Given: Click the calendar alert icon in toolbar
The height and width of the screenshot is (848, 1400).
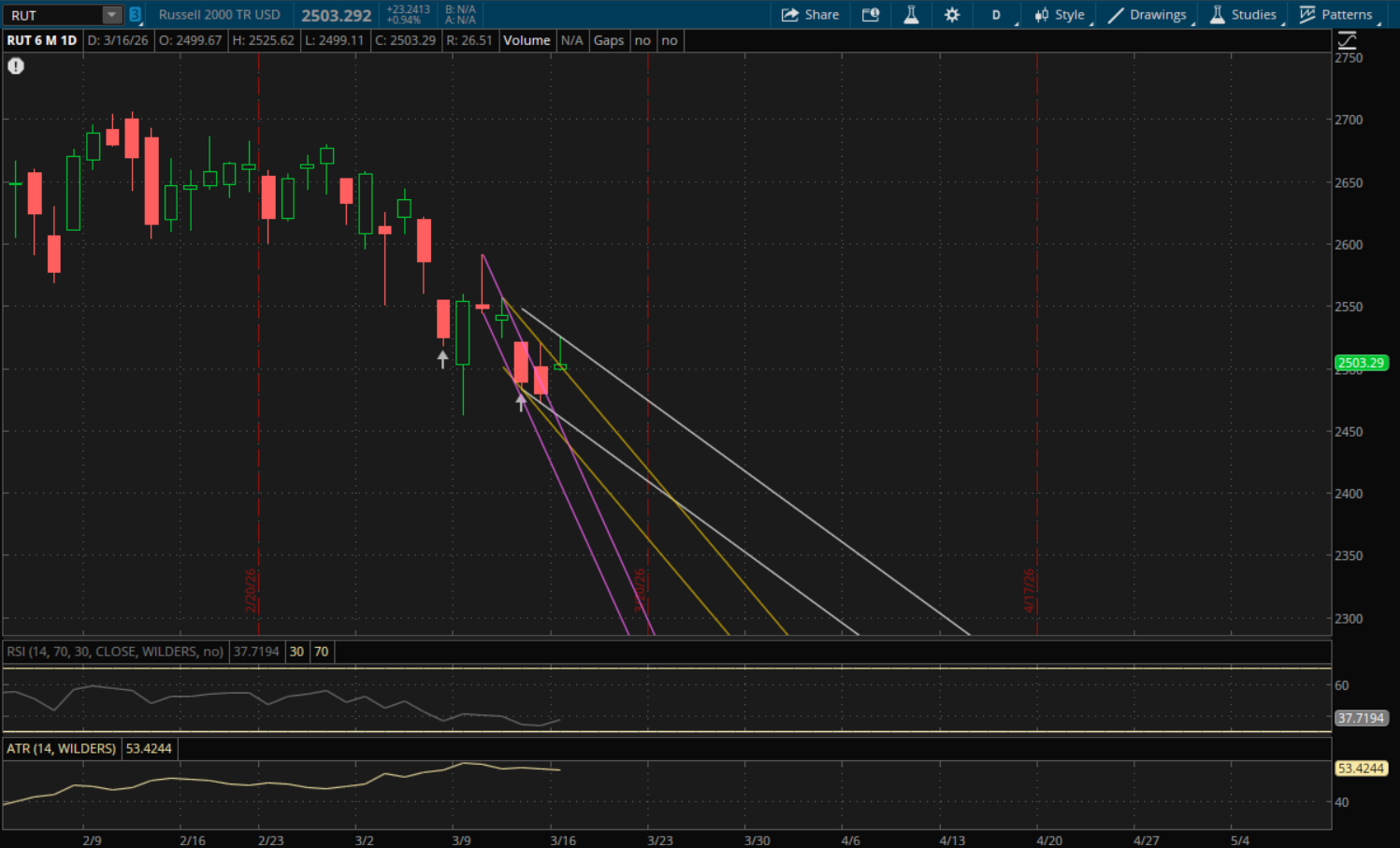Looking at the screenshot, I should tap(871, 15).
